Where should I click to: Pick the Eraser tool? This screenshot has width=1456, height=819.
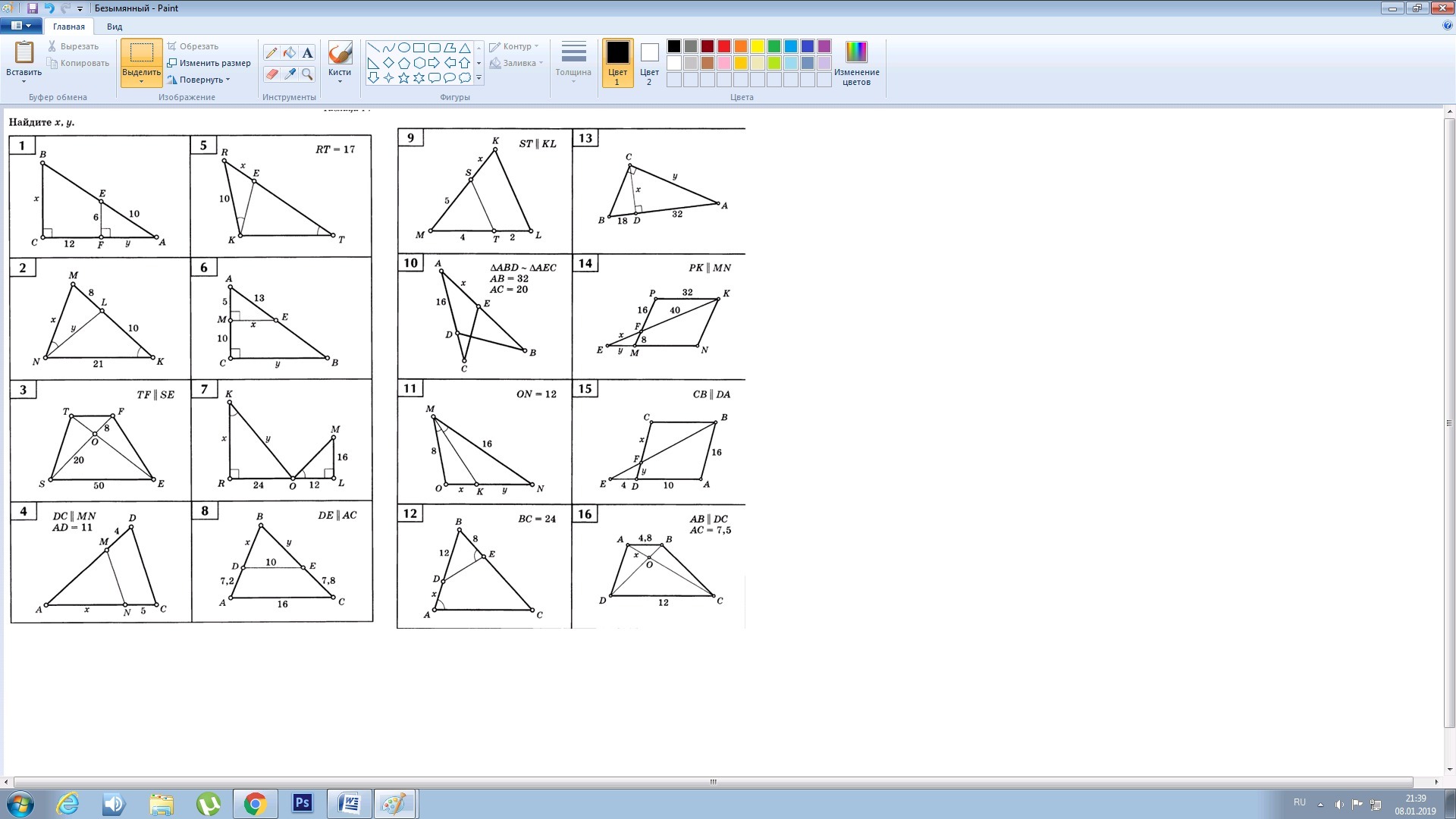click(271, 74)
